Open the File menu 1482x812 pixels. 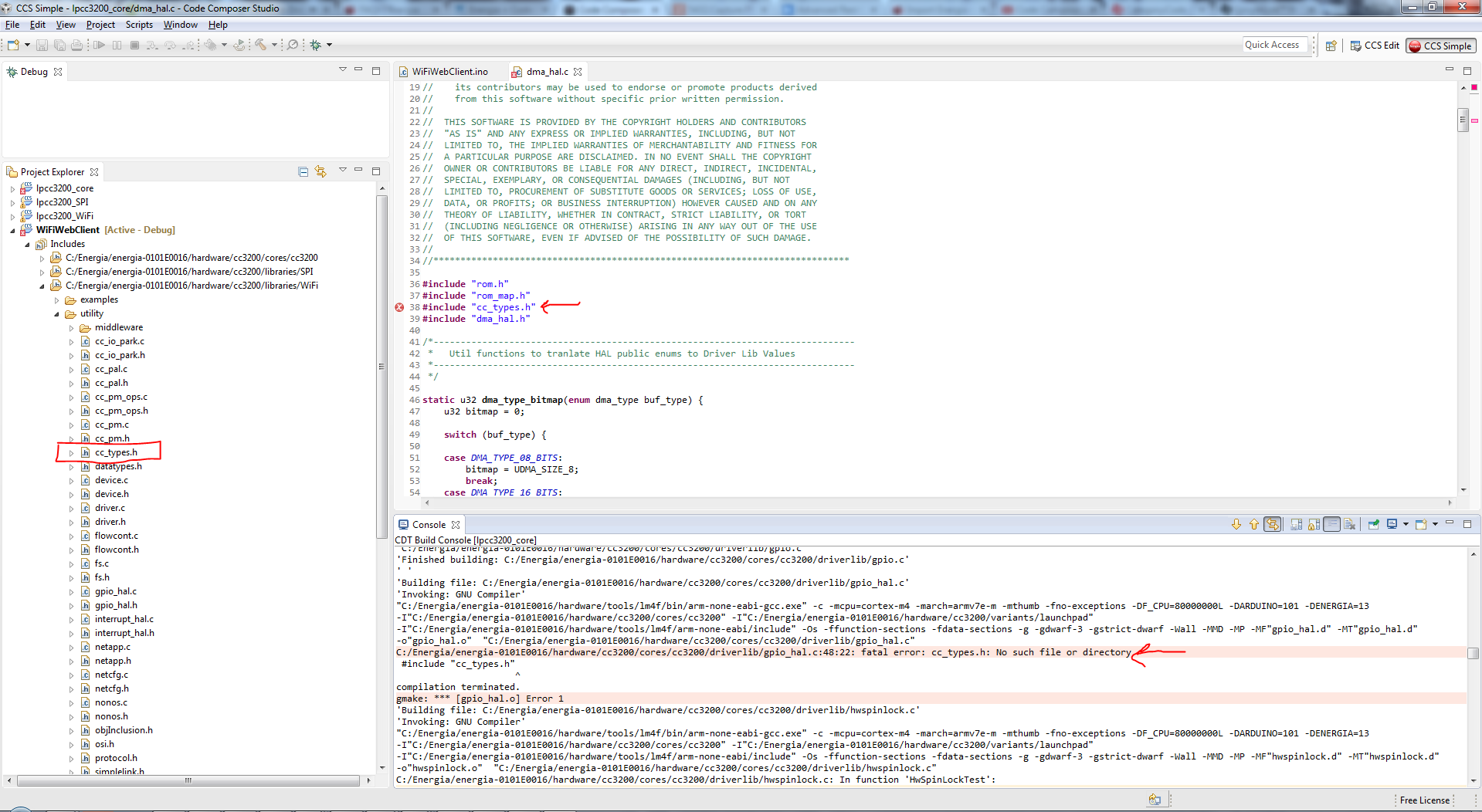pyautogui.click(x=12, y=25)
